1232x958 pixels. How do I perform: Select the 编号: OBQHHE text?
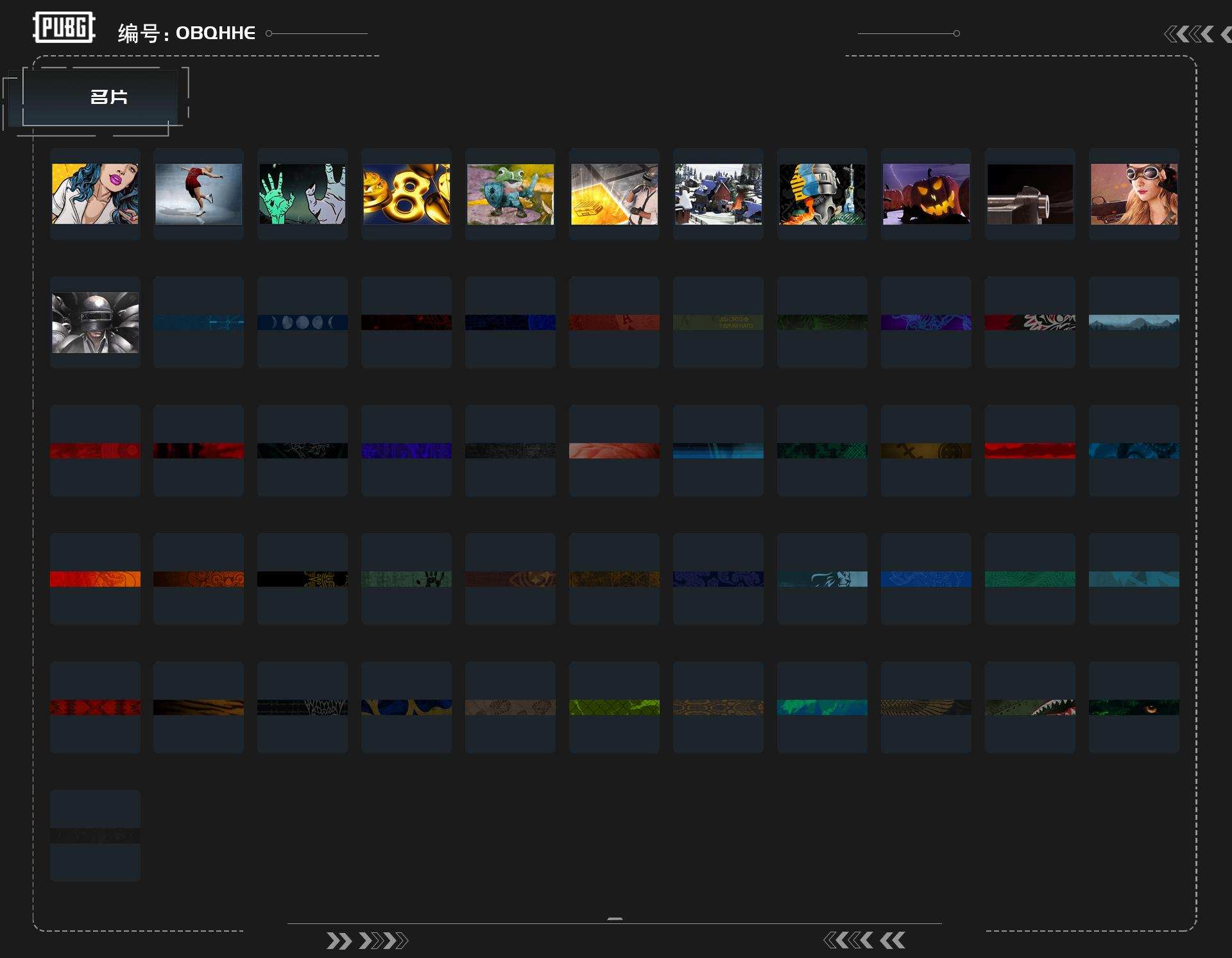point(187,33)
